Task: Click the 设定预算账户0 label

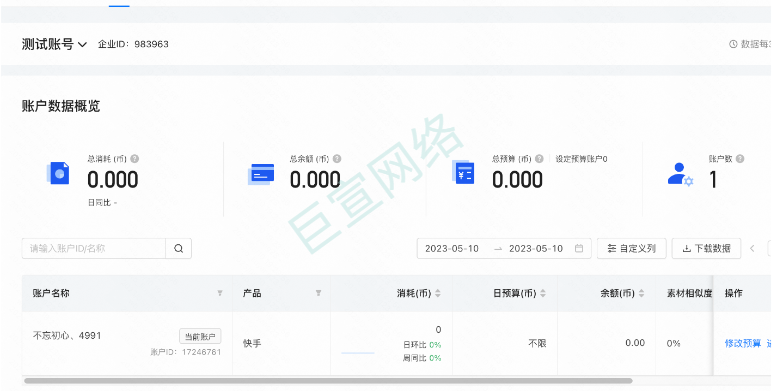Action: tap(581, 159)
